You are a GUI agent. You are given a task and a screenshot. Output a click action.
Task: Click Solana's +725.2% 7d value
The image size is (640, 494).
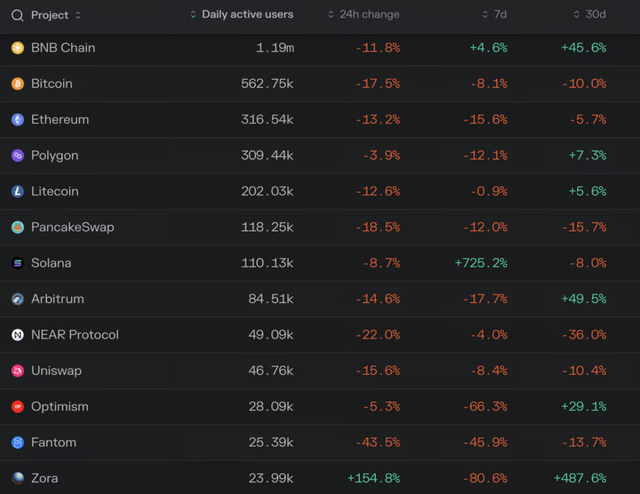[480, 263]
